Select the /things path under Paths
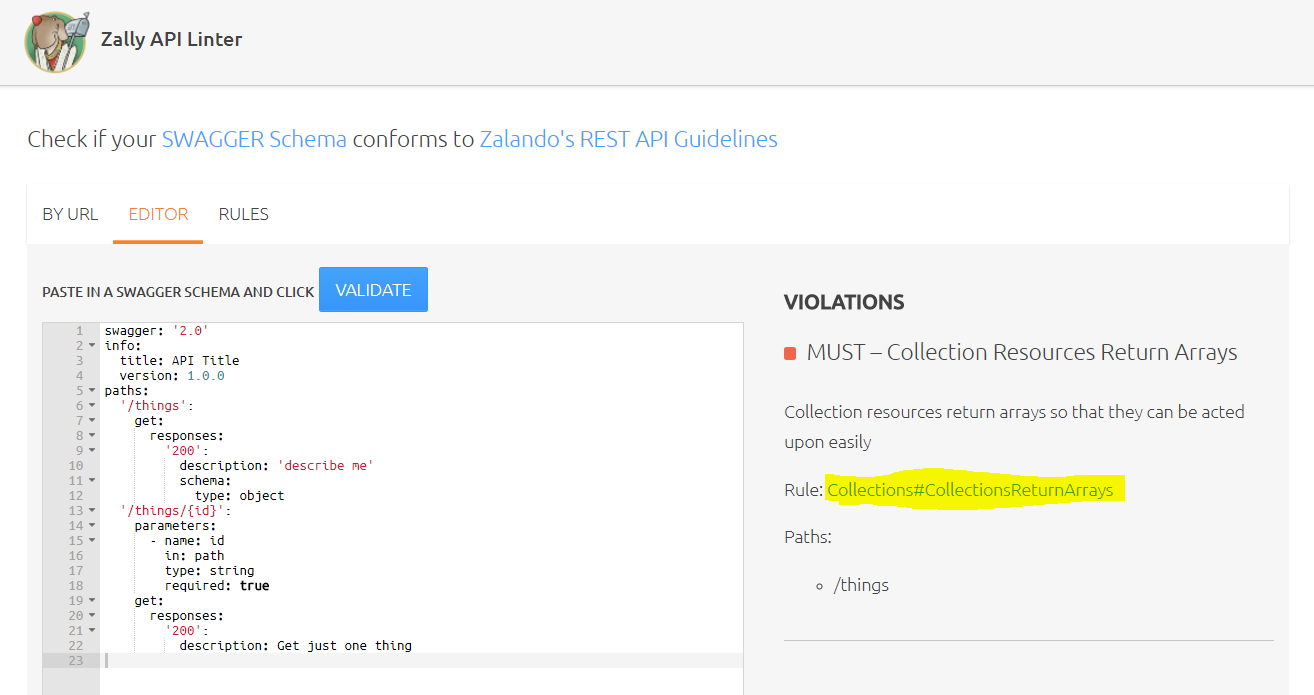 [x=861, y=584]
